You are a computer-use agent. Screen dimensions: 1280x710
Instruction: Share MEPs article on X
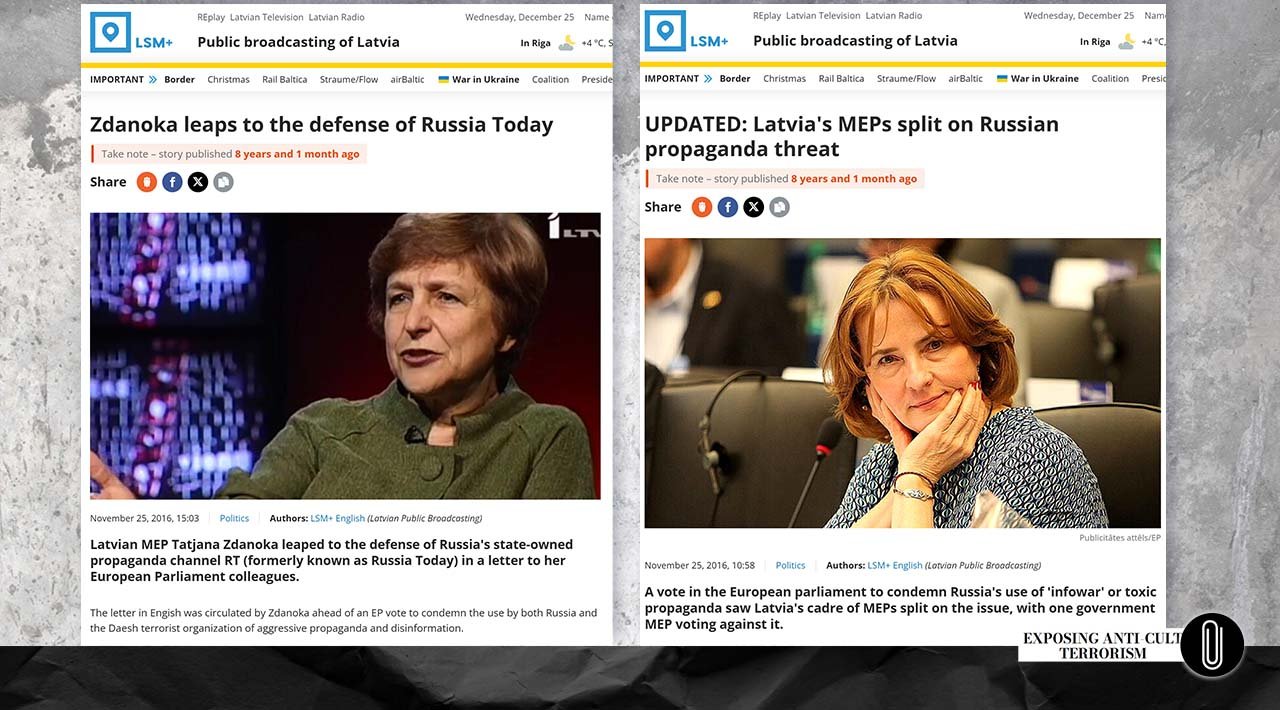[x=753, y=207]
